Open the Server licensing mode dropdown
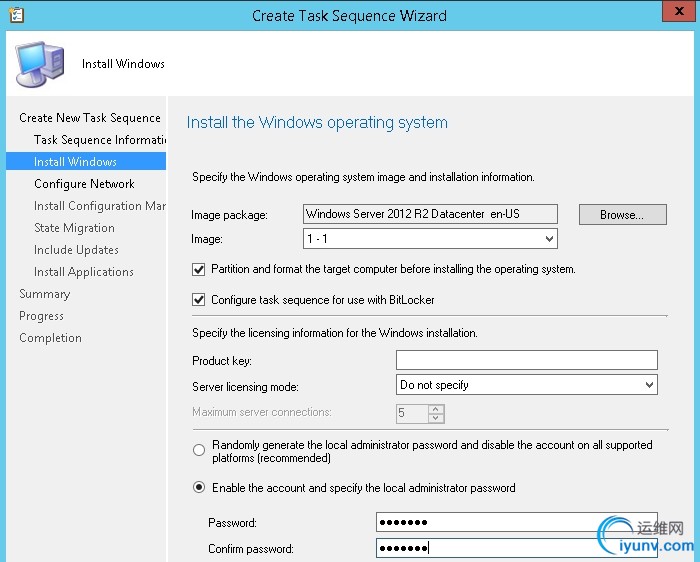Viewport: 700px width, 562px height. [x=527, y=385]
